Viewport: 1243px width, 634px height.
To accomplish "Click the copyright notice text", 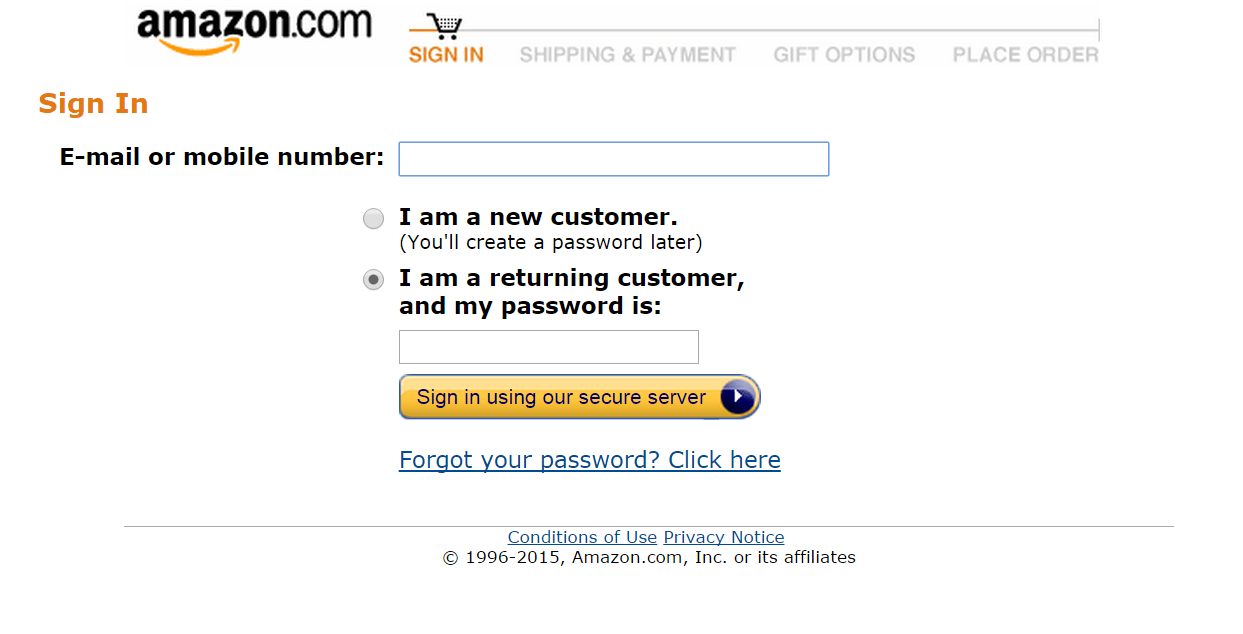I will 648,557.
